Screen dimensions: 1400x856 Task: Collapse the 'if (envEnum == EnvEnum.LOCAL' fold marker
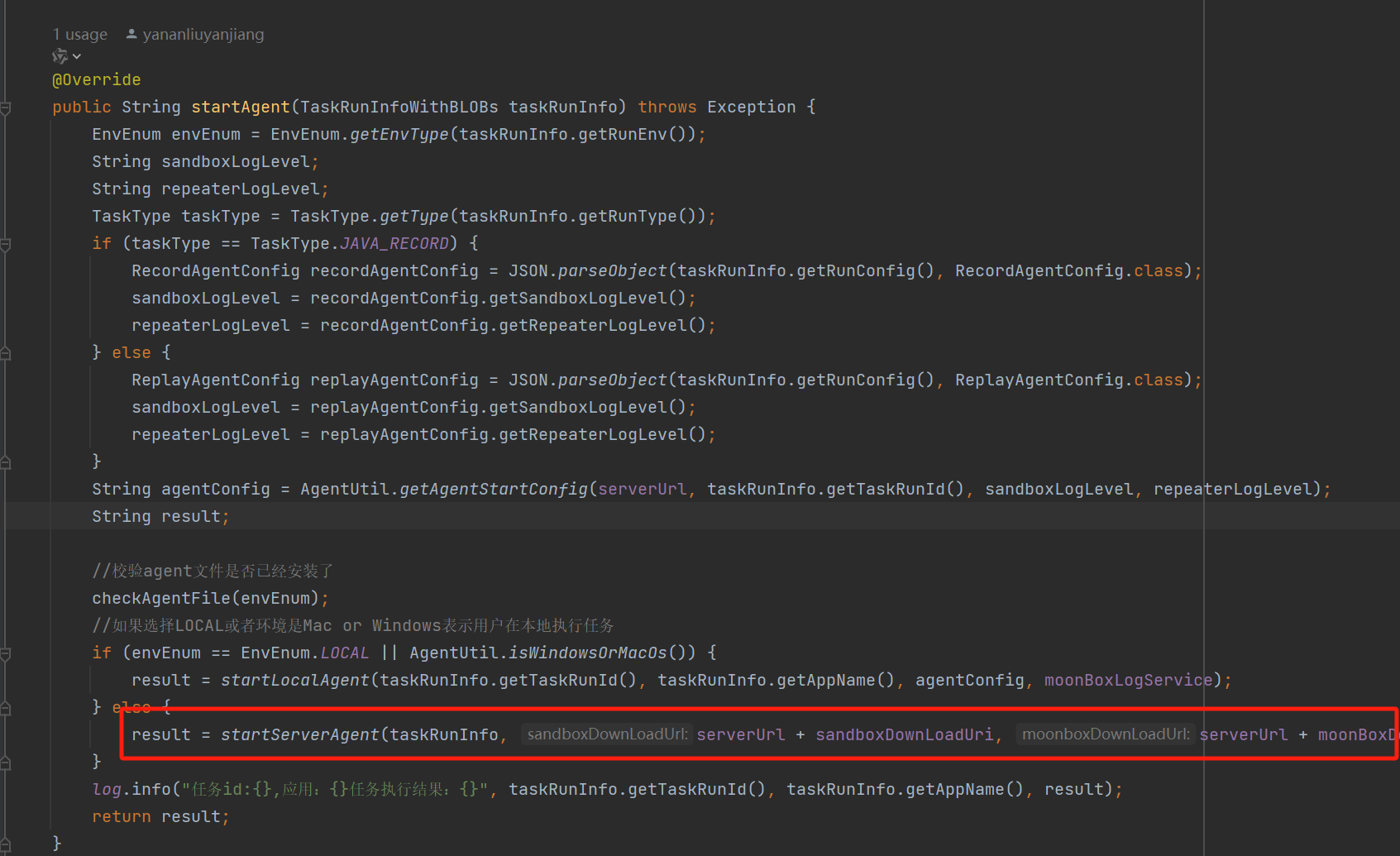point(6,653)
